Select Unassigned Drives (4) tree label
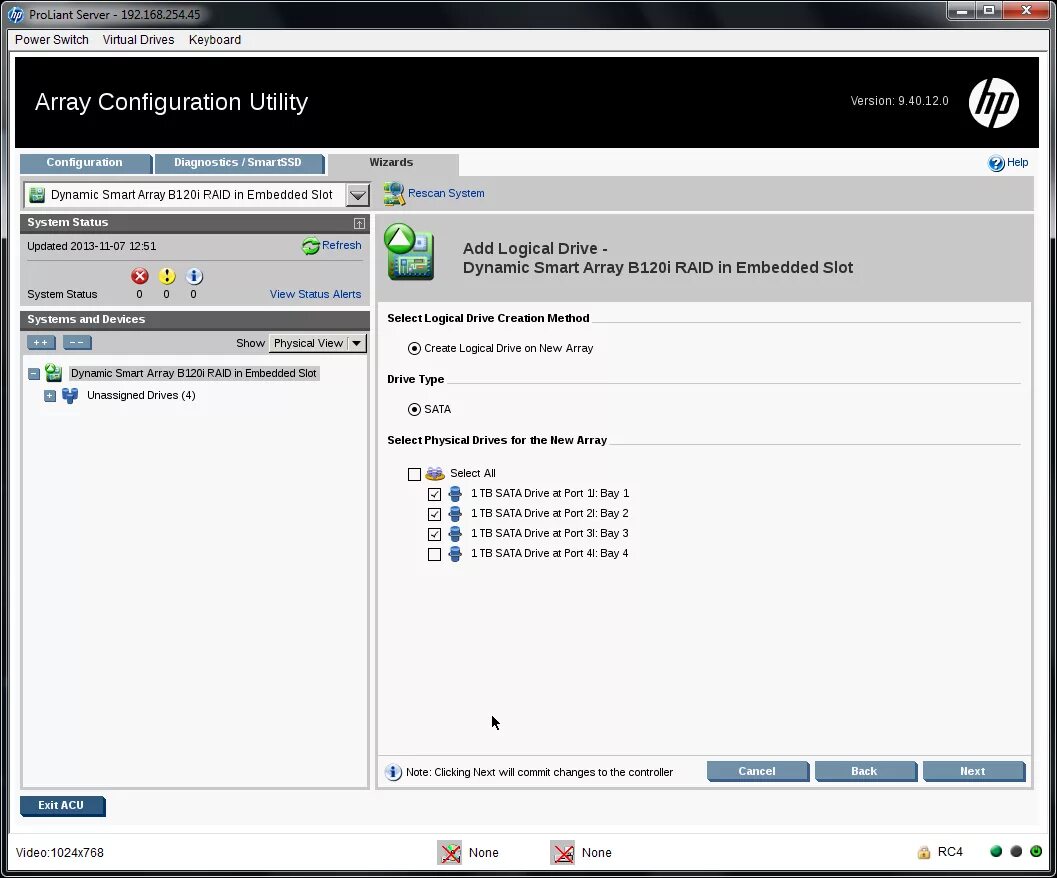 pyautogui.click(x=141, y=395)
